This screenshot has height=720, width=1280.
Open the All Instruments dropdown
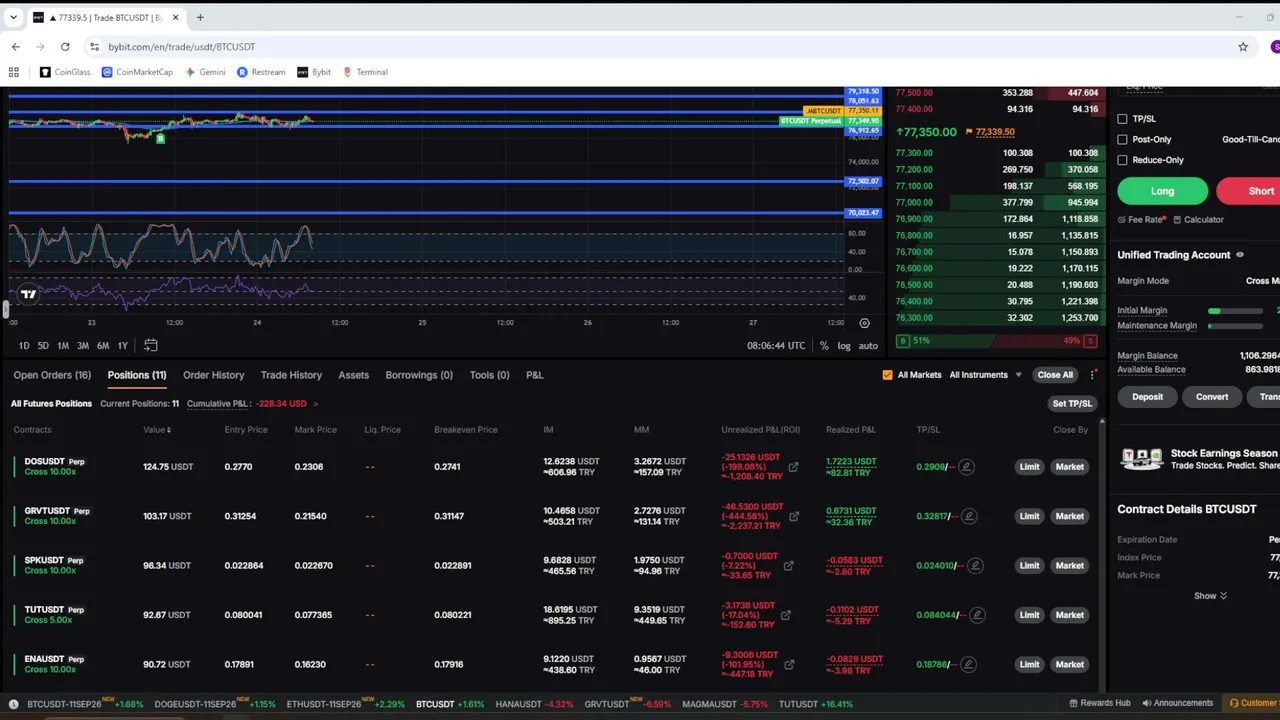tap(986, 375)
